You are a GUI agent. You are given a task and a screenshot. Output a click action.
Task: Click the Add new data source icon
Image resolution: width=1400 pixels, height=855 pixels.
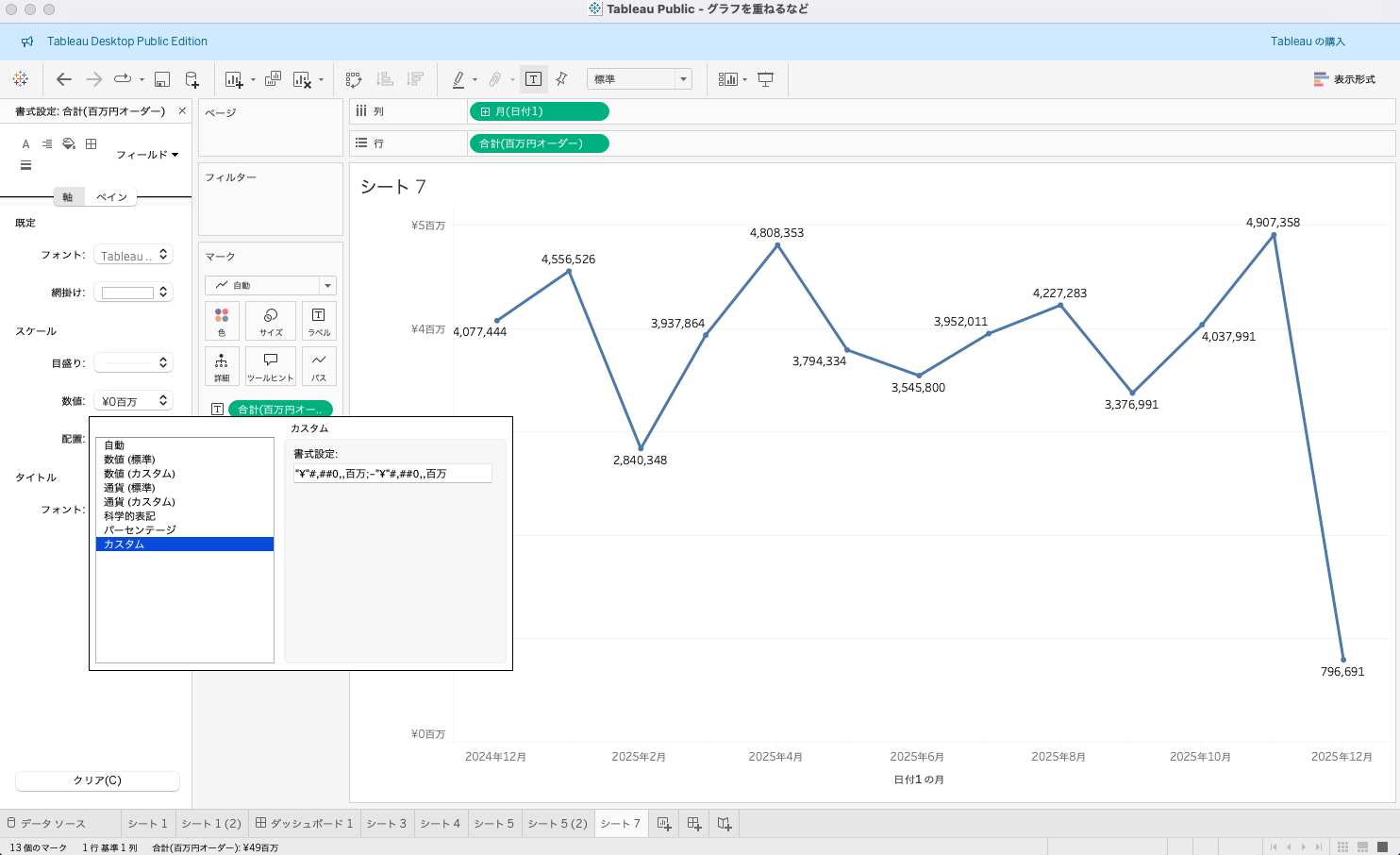point(192,79)
